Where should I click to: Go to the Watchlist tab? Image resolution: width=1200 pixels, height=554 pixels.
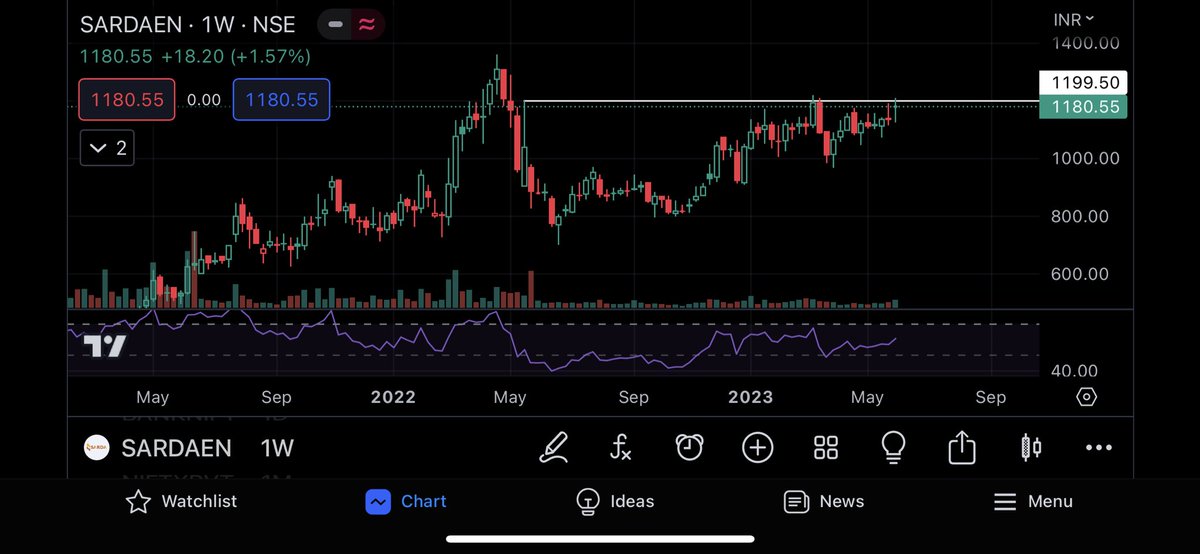point(181,501)
